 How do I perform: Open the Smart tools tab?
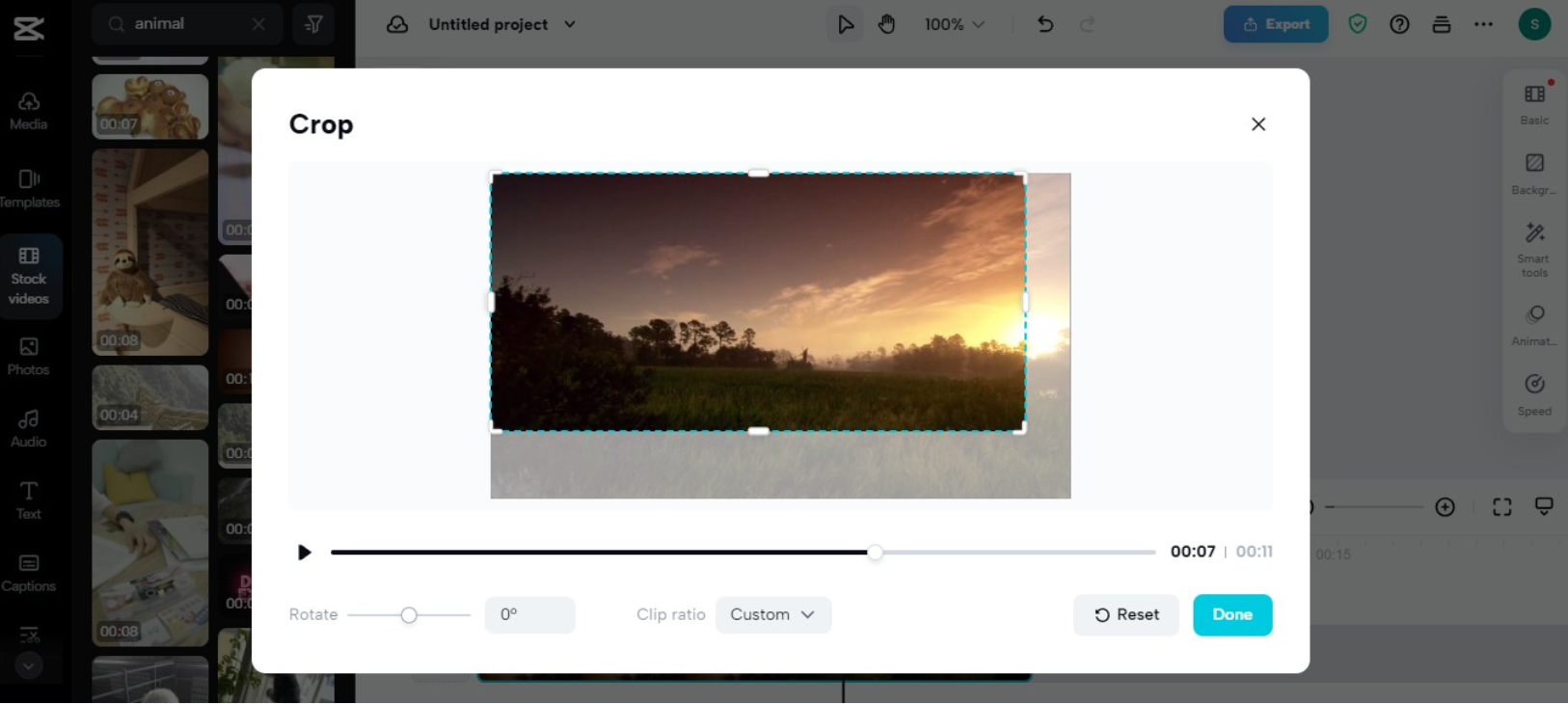(1534, 250)
